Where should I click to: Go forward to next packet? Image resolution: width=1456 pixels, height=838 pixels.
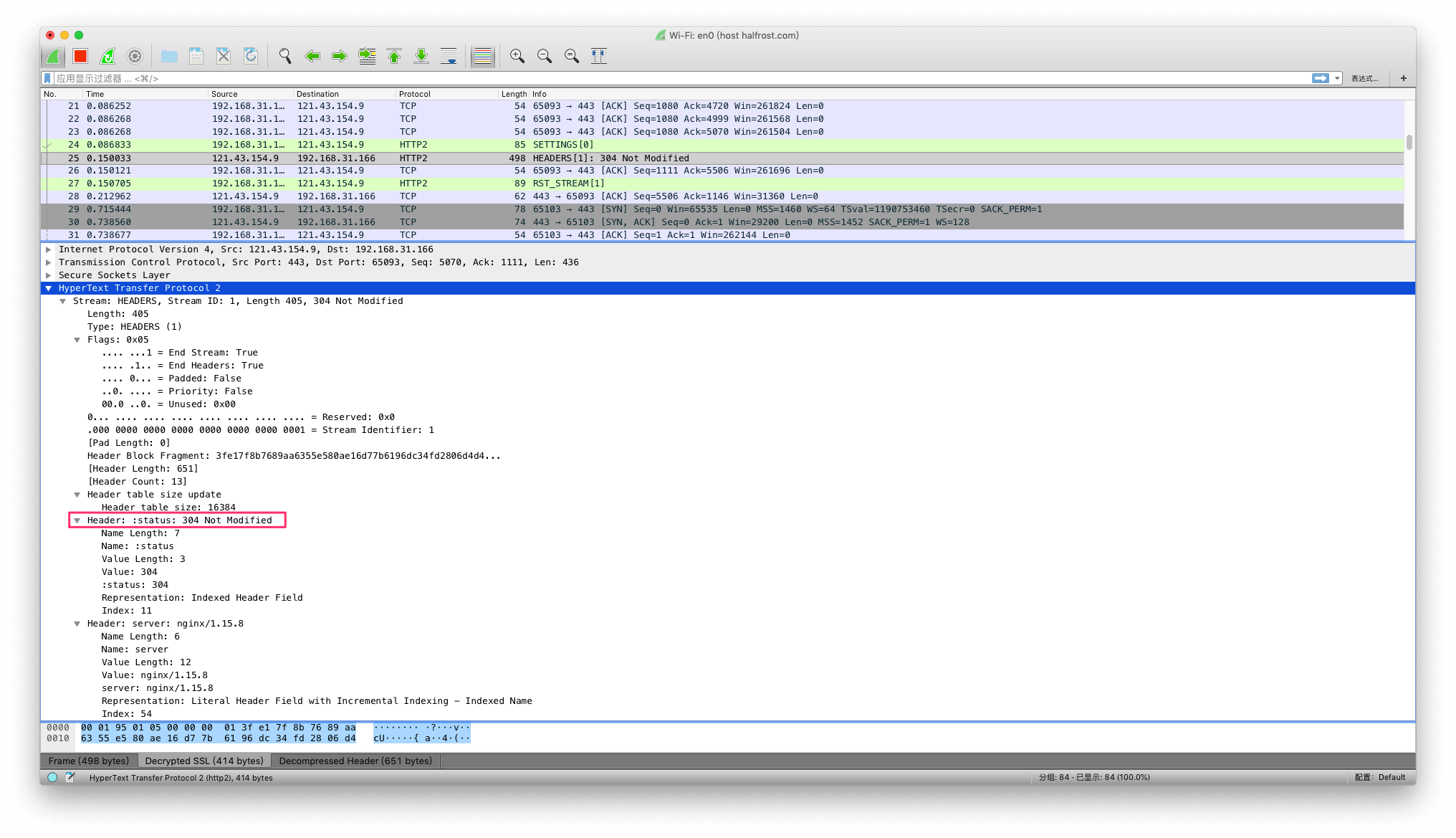(340, 56)
